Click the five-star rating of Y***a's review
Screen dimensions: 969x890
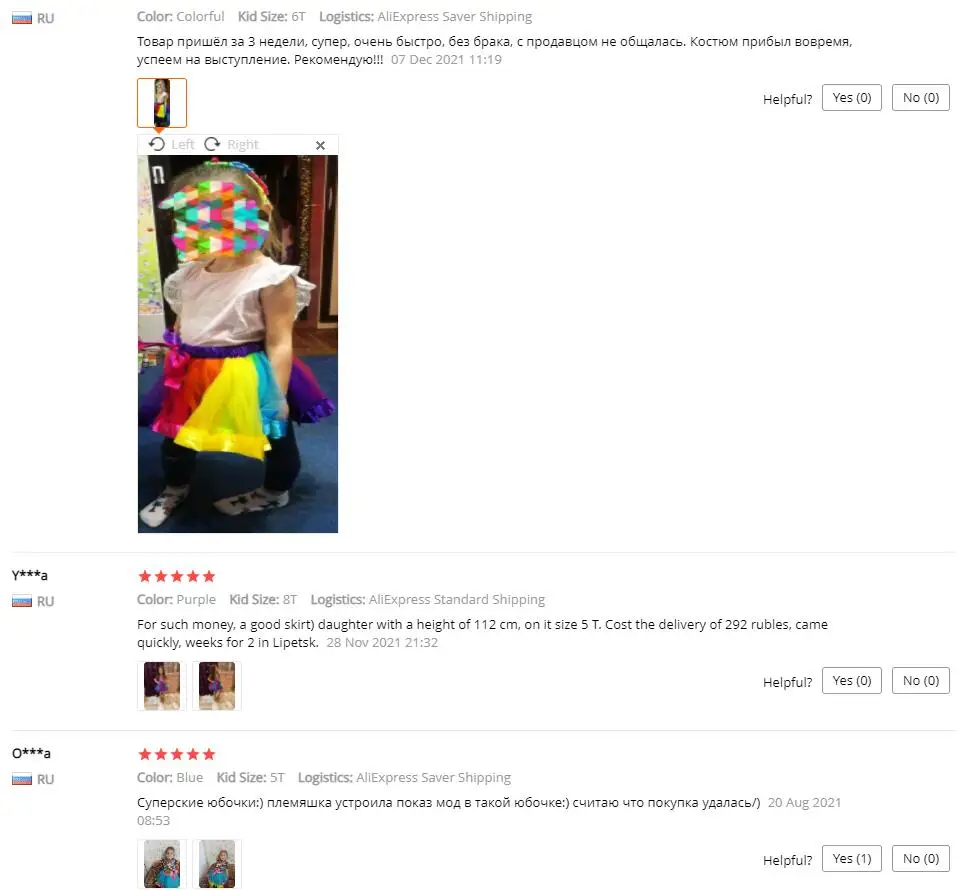[x=177, y=577]
